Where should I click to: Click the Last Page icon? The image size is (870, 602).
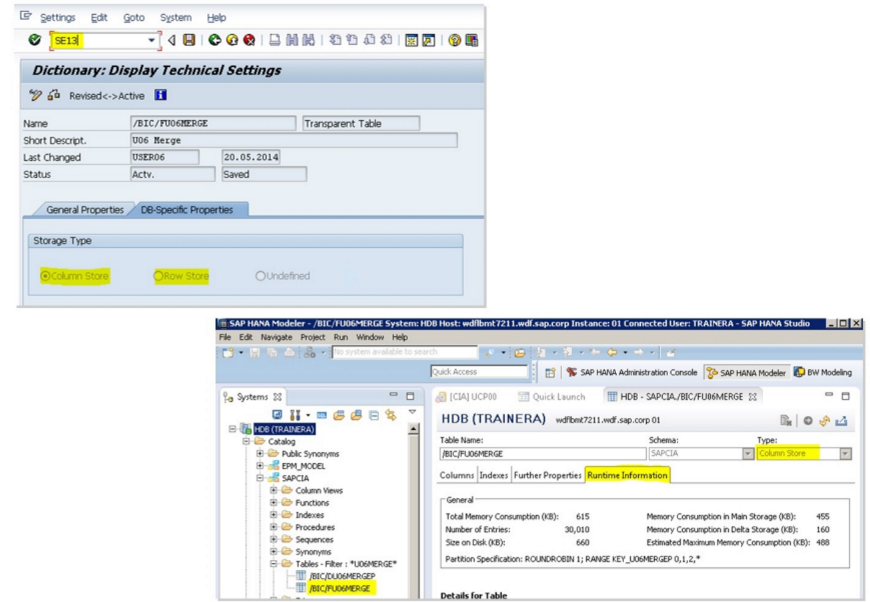tap(386, 40)
